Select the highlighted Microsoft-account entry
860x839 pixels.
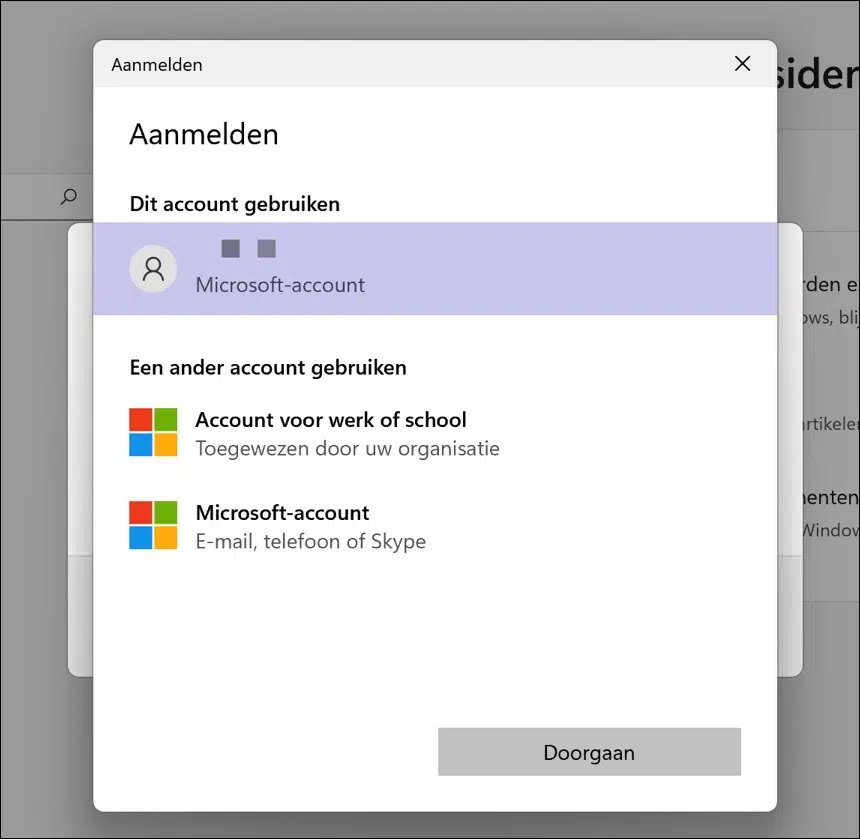tap(435, 269)
